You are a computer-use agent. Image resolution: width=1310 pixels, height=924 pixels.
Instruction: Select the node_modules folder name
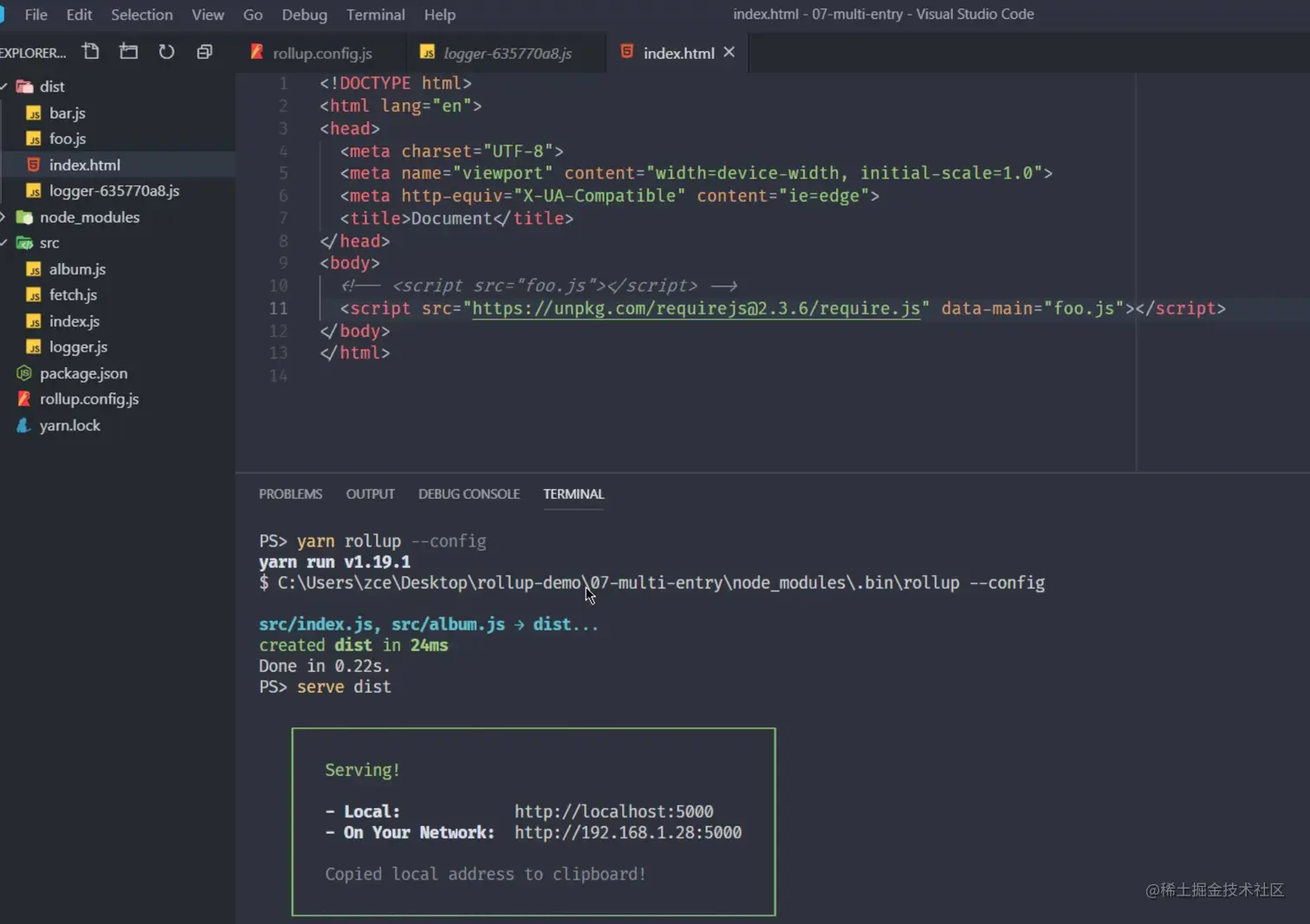coord(89,217)
